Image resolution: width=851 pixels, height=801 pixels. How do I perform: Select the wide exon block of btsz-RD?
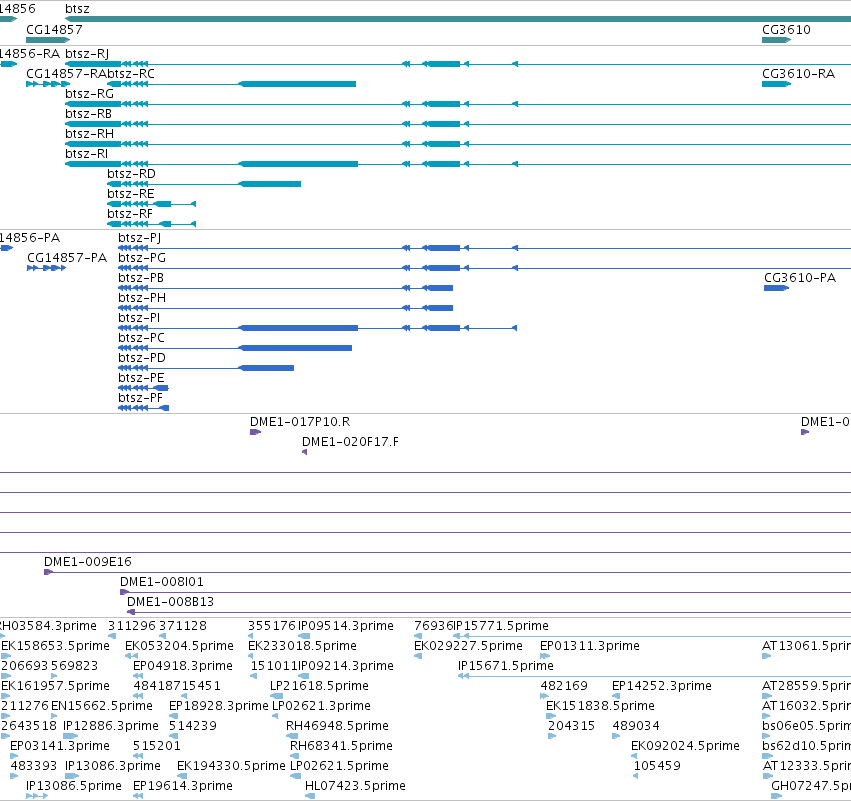[270, 184]
